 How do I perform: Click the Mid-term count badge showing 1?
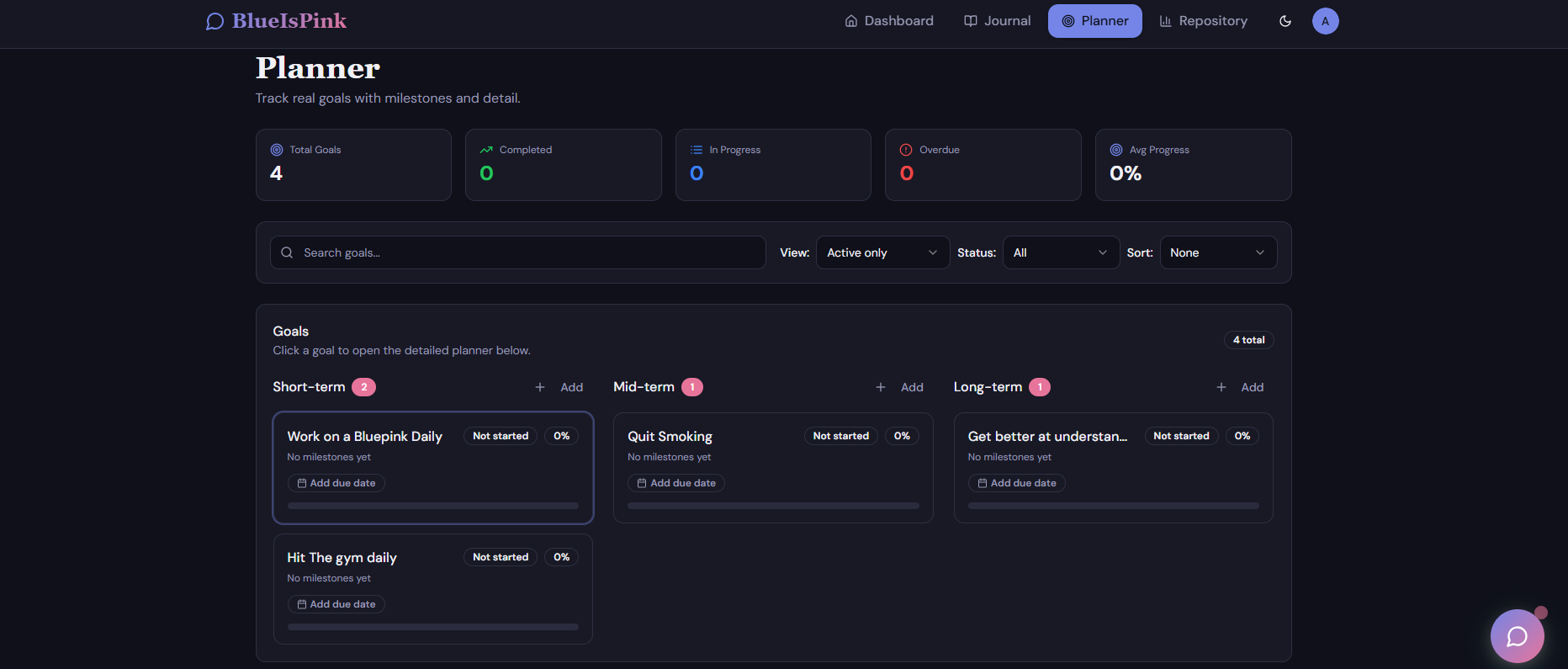(x=692, y=387)
